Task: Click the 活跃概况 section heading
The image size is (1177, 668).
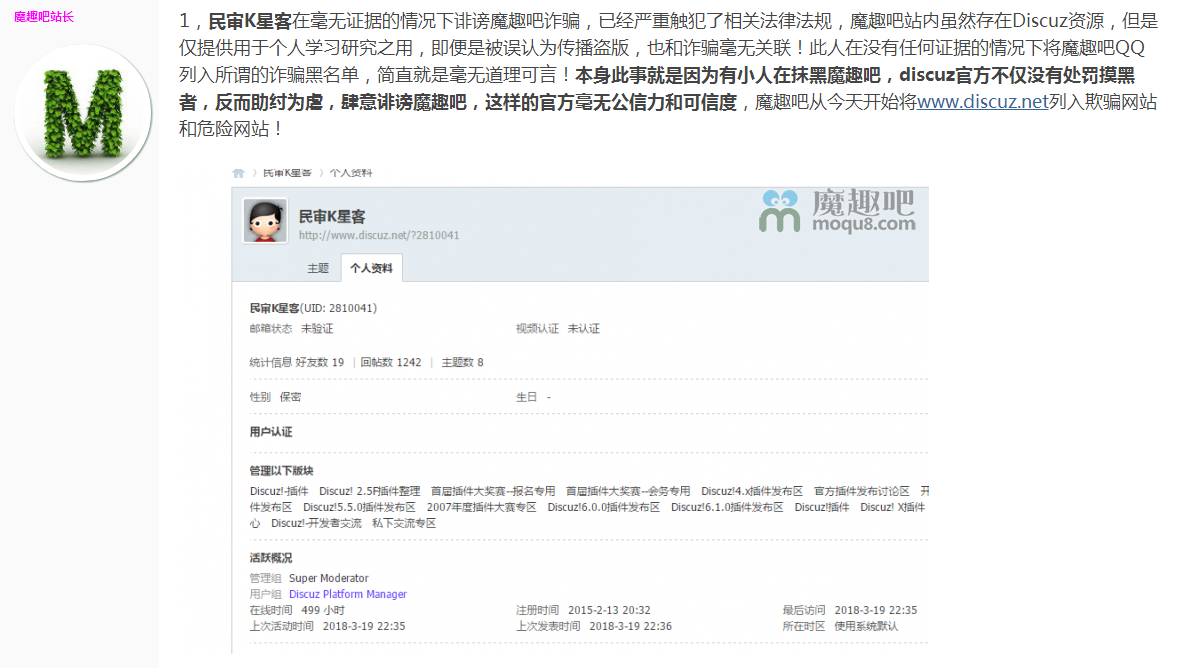Action: click(271, 558)
